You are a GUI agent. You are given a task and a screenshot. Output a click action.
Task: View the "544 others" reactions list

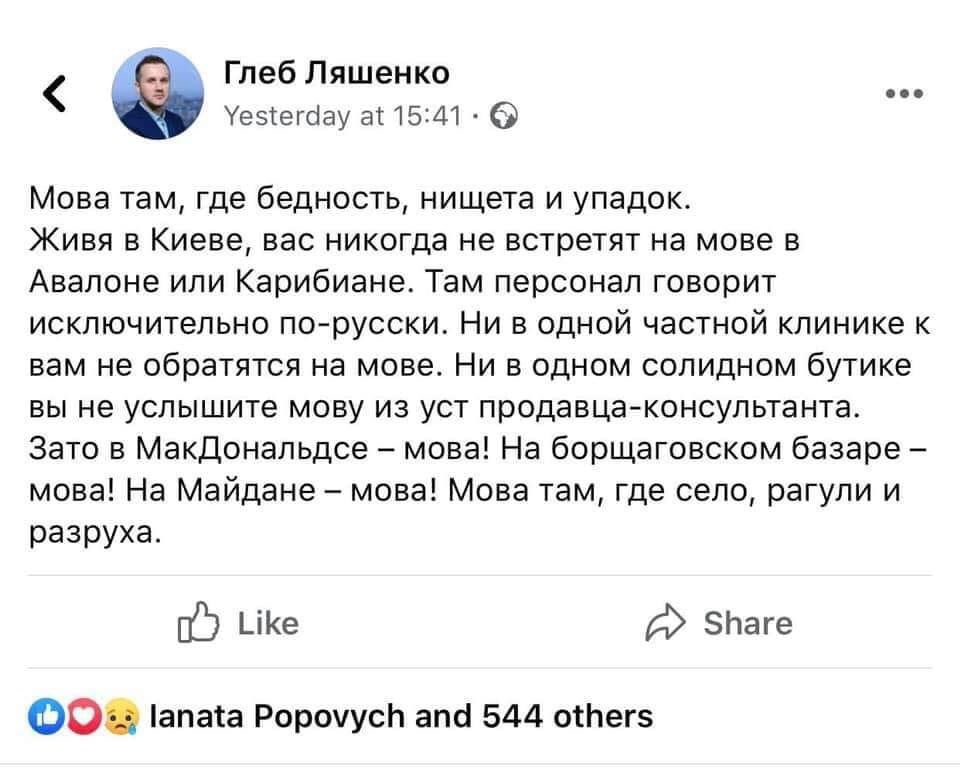(568, 716)
